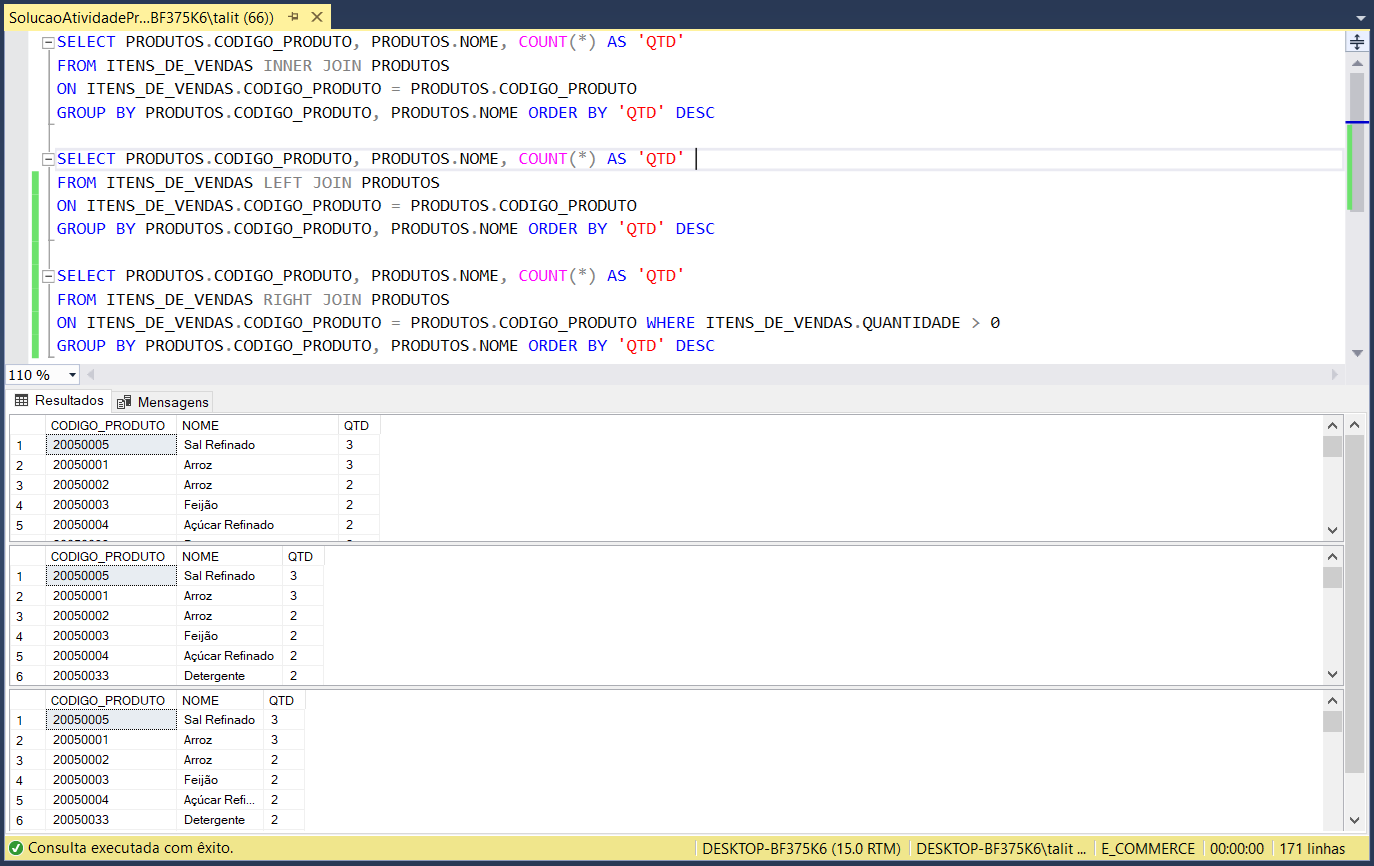Screen dimensions: 1374x866
Task: Click the outer results pane scroll-up arrow
Action: [1355, 424]
